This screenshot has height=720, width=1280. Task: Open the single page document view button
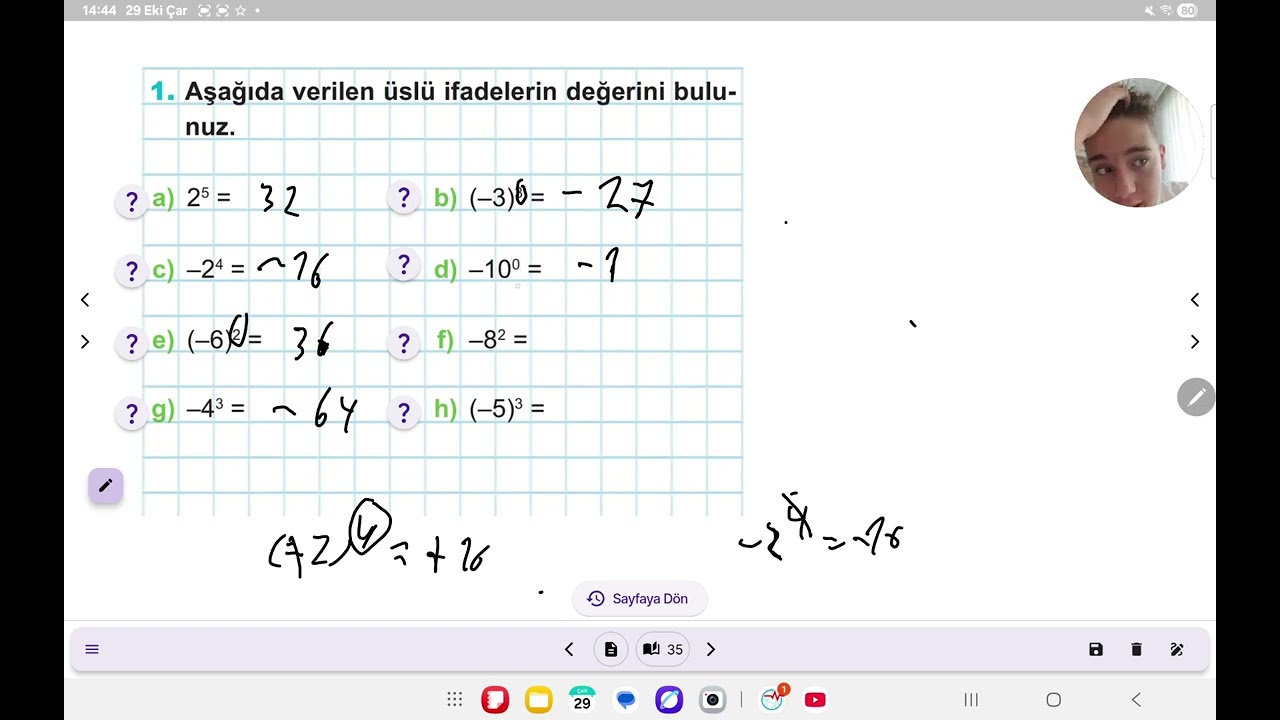611,650
